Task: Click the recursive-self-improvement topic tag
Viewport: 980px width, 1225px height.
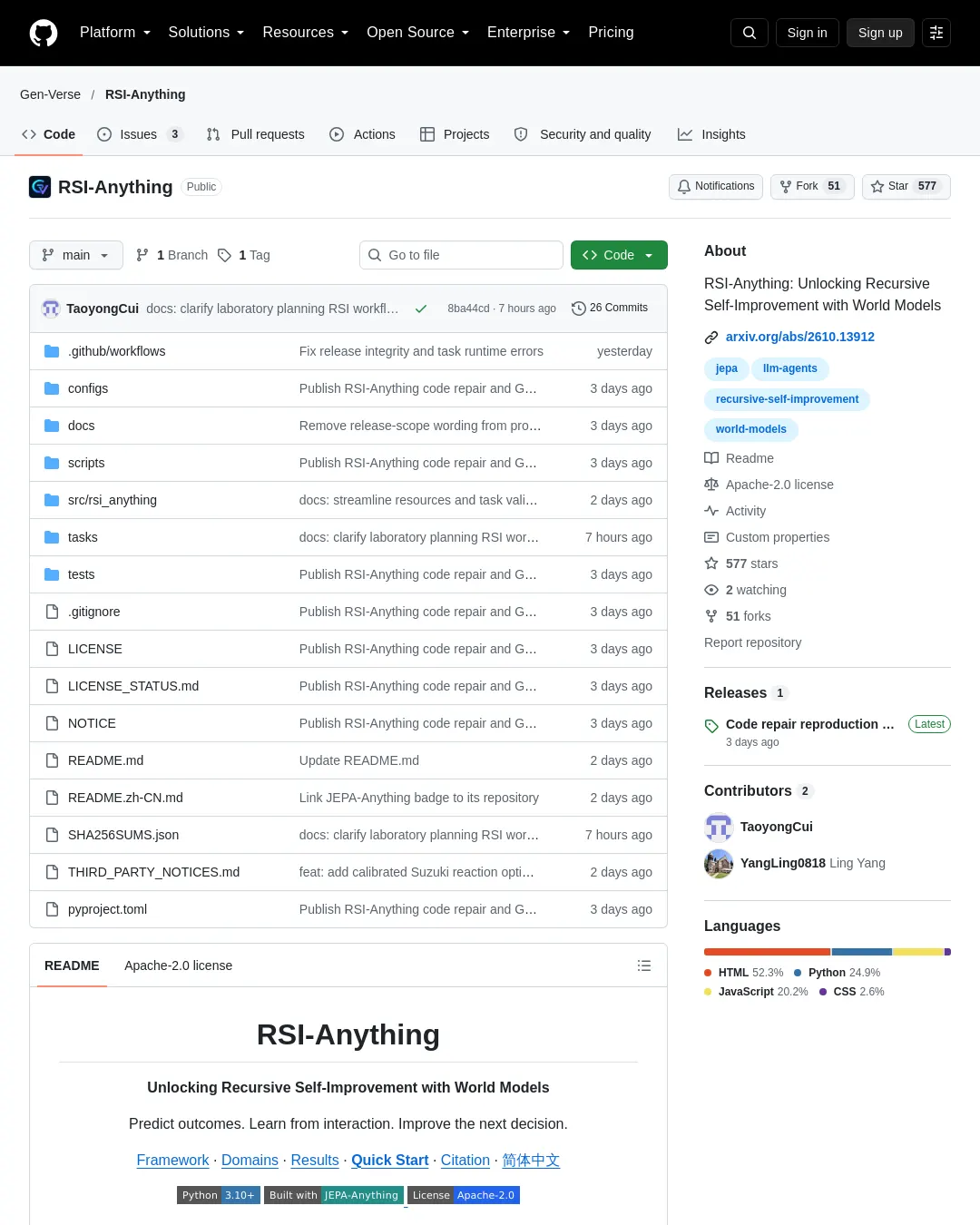Action: click(x=787, y=399)
